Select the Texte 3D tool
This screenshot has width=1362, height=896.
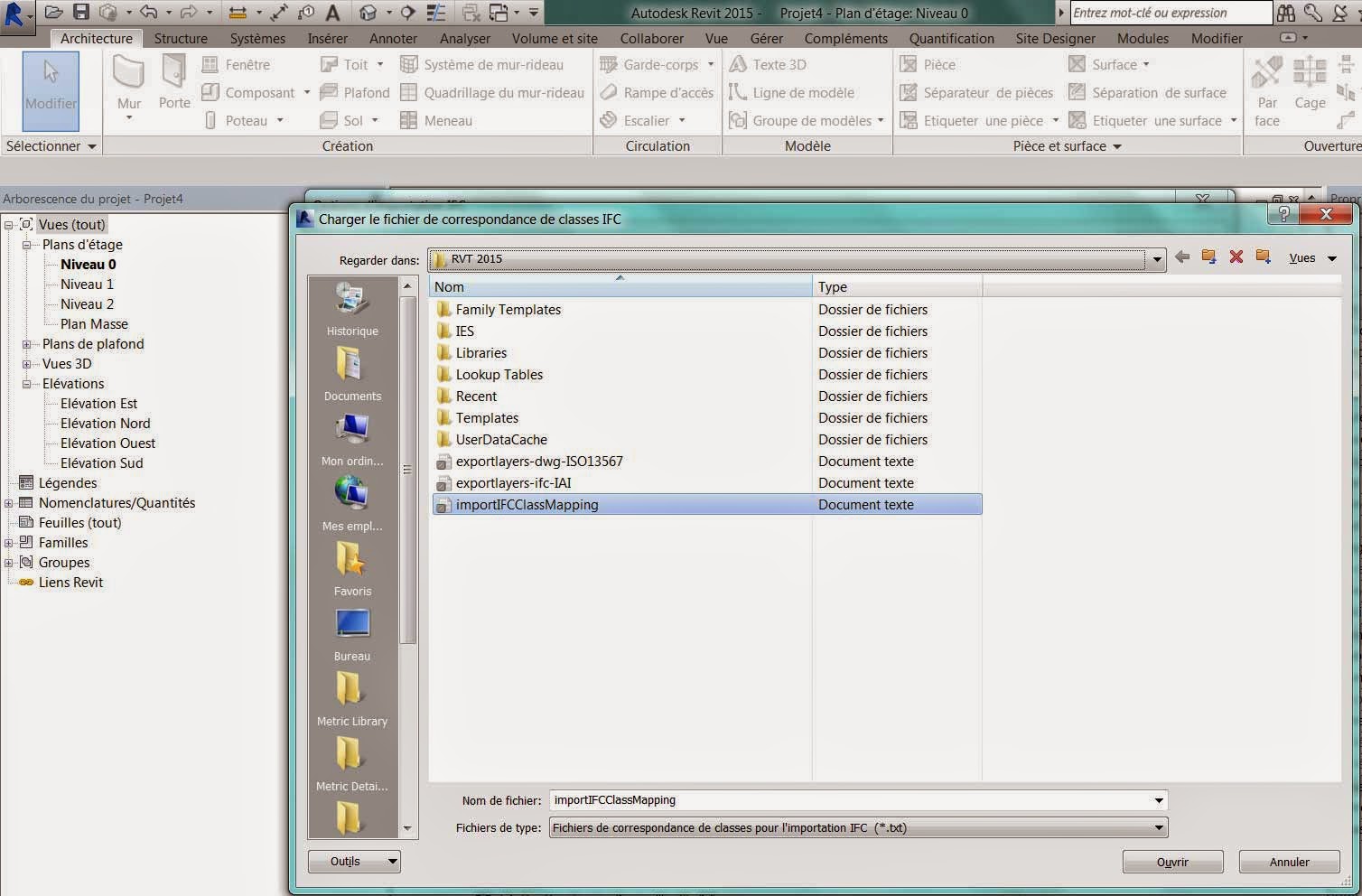coord(768,65)
